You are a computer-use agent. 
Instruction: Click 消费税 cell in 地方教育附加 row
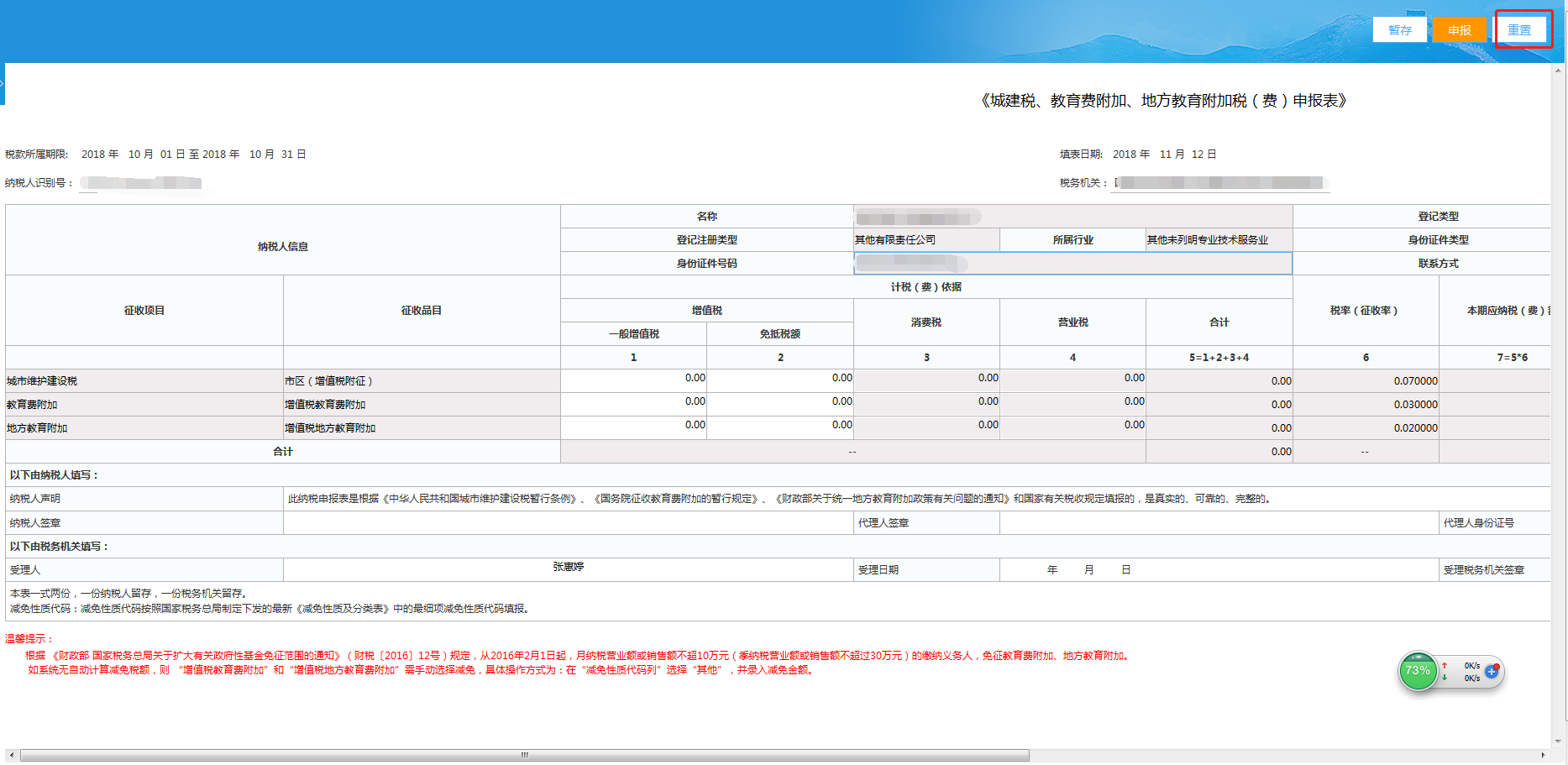[926, 427]
